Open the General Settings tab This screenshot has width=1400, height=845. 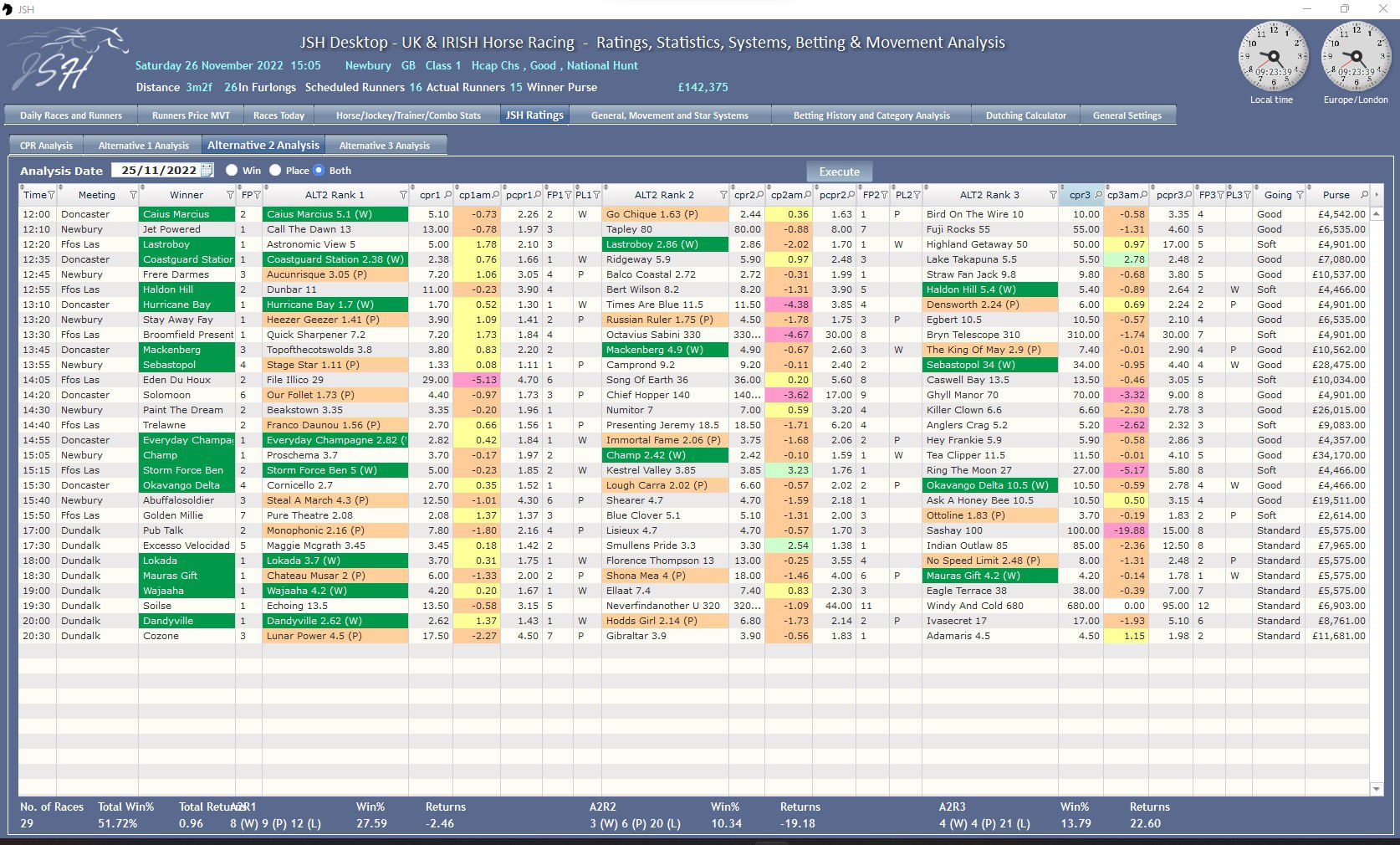click(1127, 115)
